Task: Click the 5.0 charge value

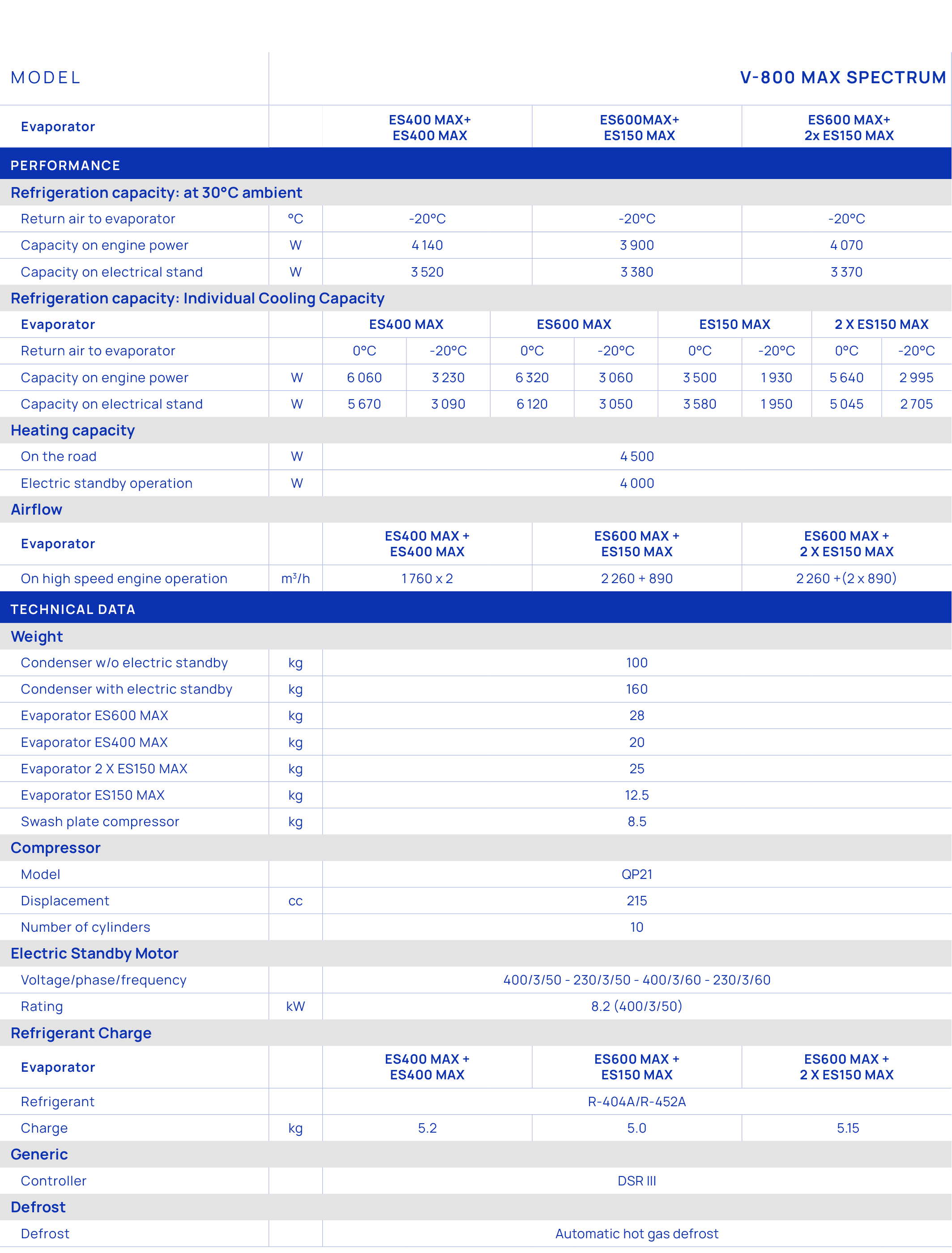Action: click(637, 1128)
